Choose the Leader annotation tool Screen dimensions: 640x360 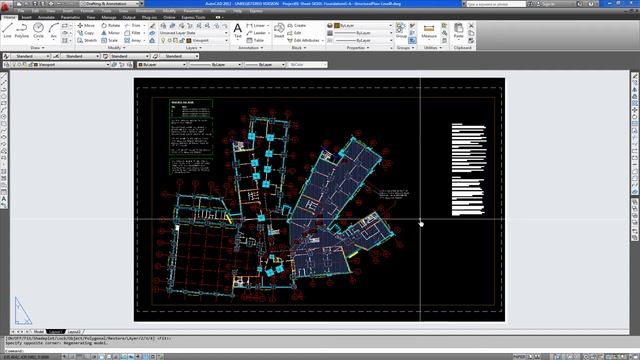(x=256, y=33)
